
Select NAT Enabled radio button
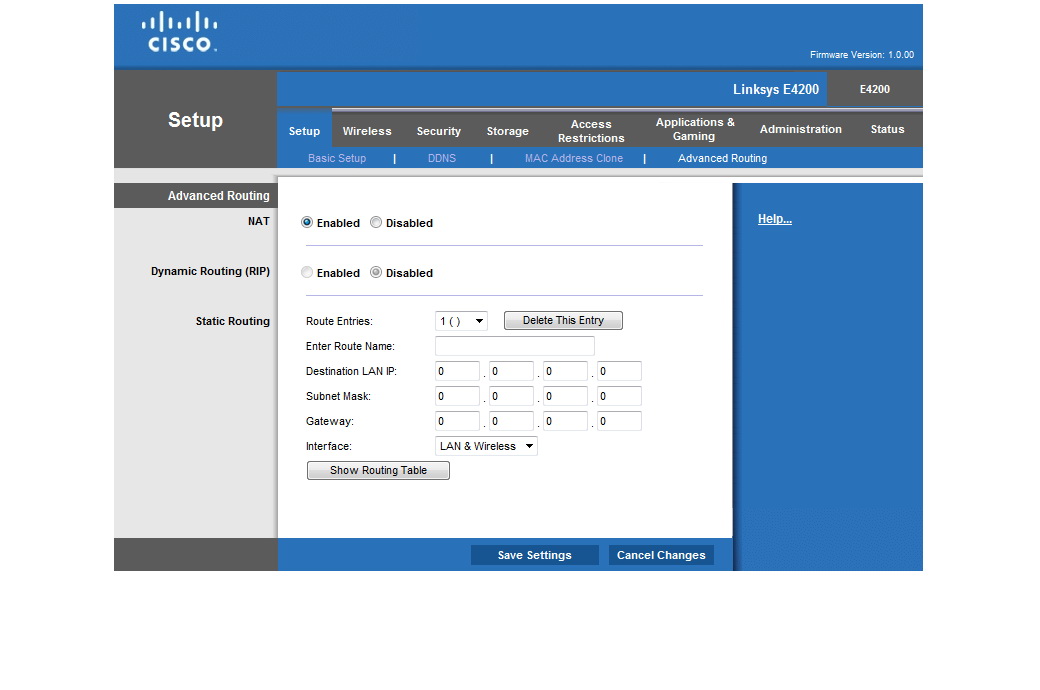tap(307, 223)
